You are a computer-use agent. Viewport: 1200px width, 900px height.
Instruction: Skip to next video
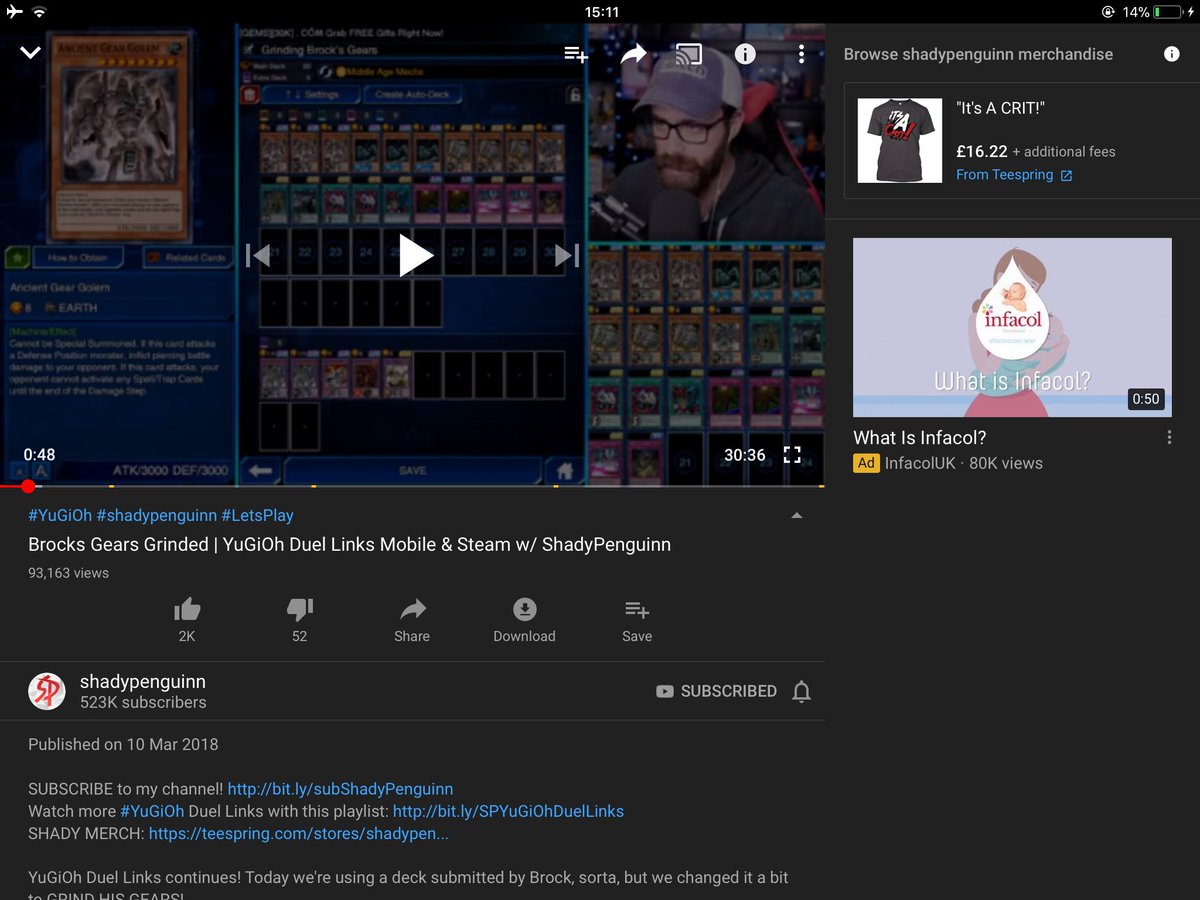pos(567,255)
